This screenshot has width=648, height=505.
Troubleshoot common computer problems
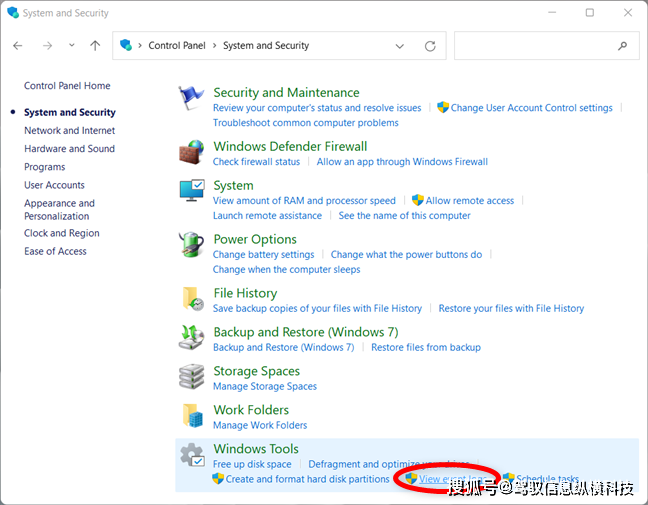coord(306,123)
